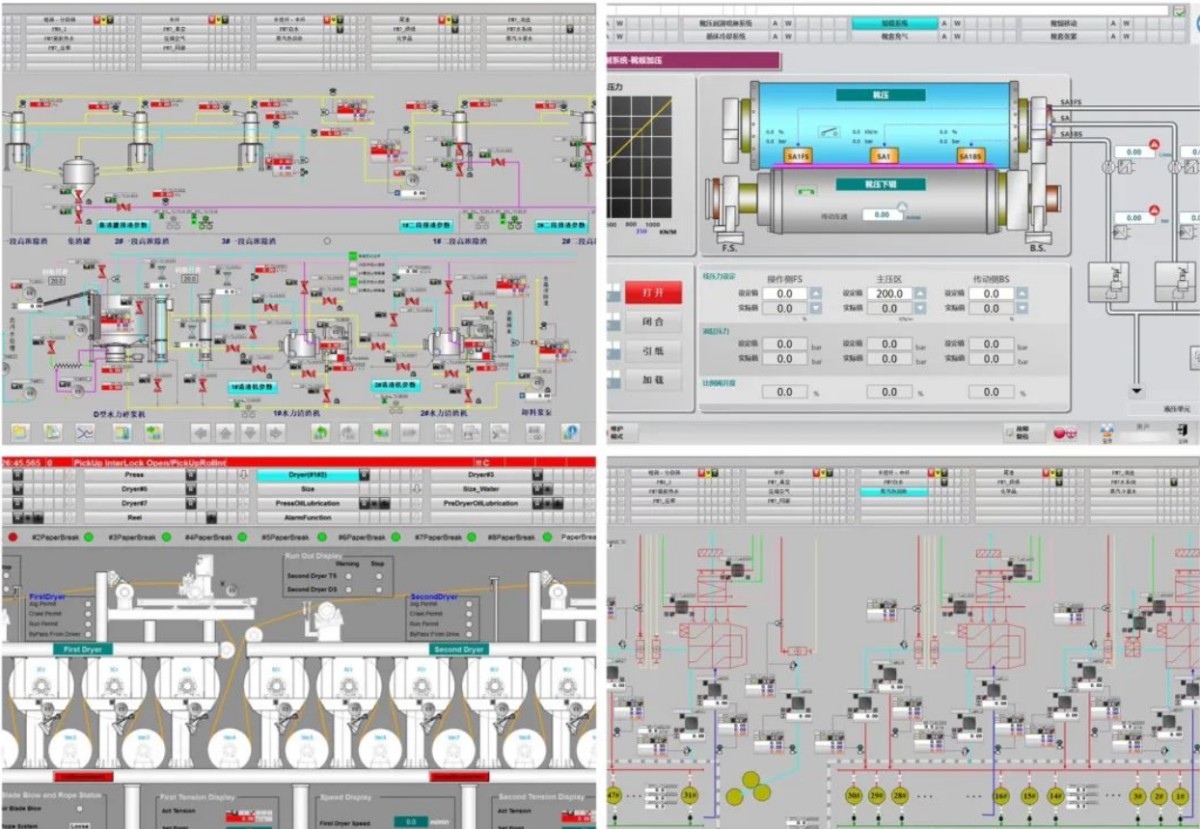Toggle the Second Dryer TS warning indicator
Viewport: 1200px width, 829px height.
[x=348, y=576]
